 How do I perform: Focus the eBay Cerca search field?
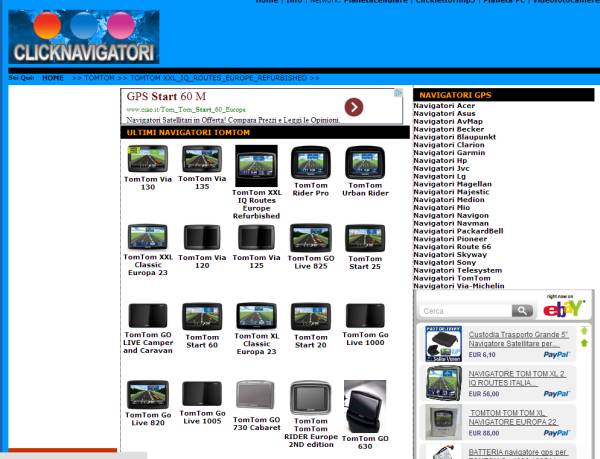pyautogui.click(x=465, y=311)
